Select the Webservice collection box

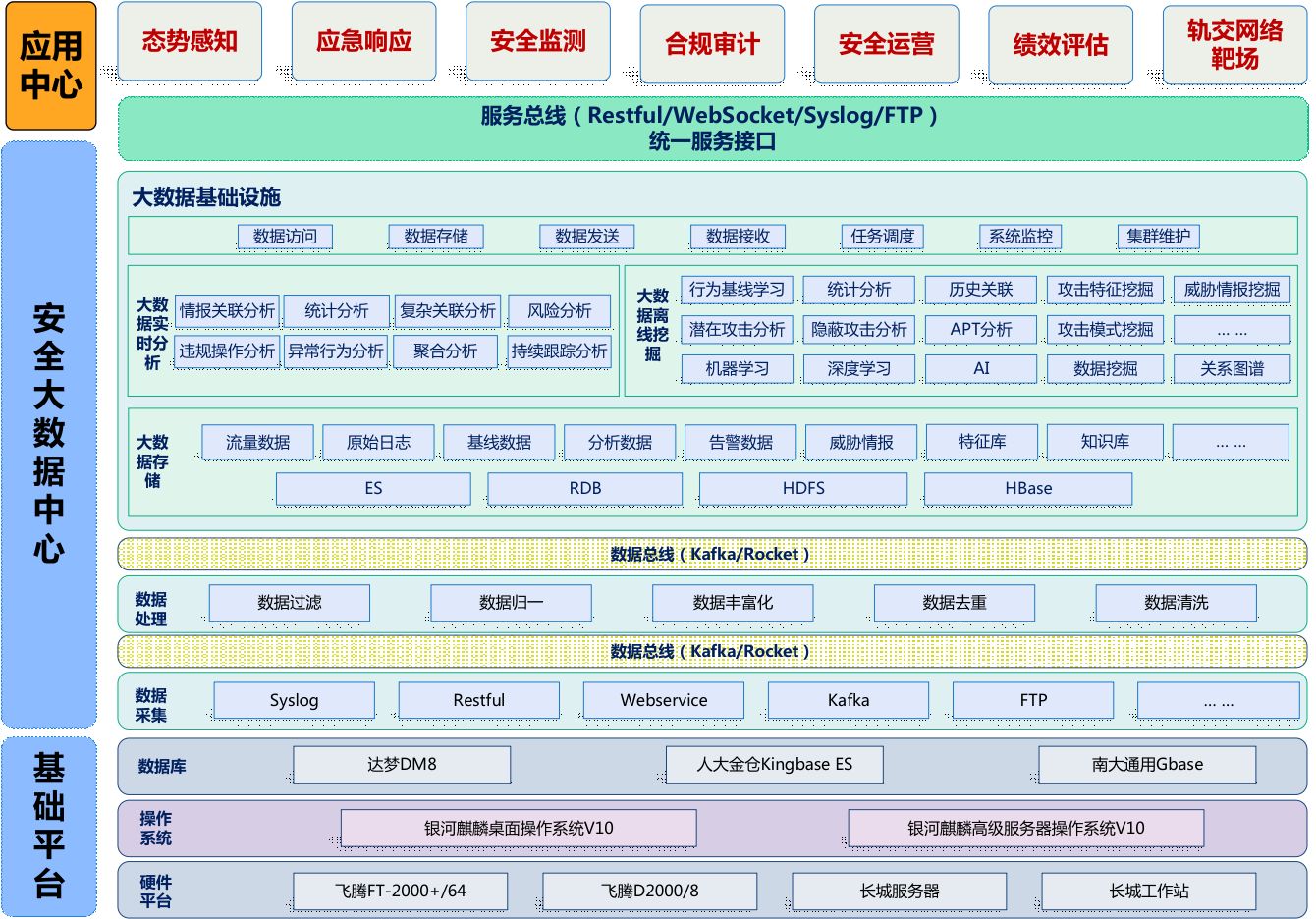coord(663,700)
